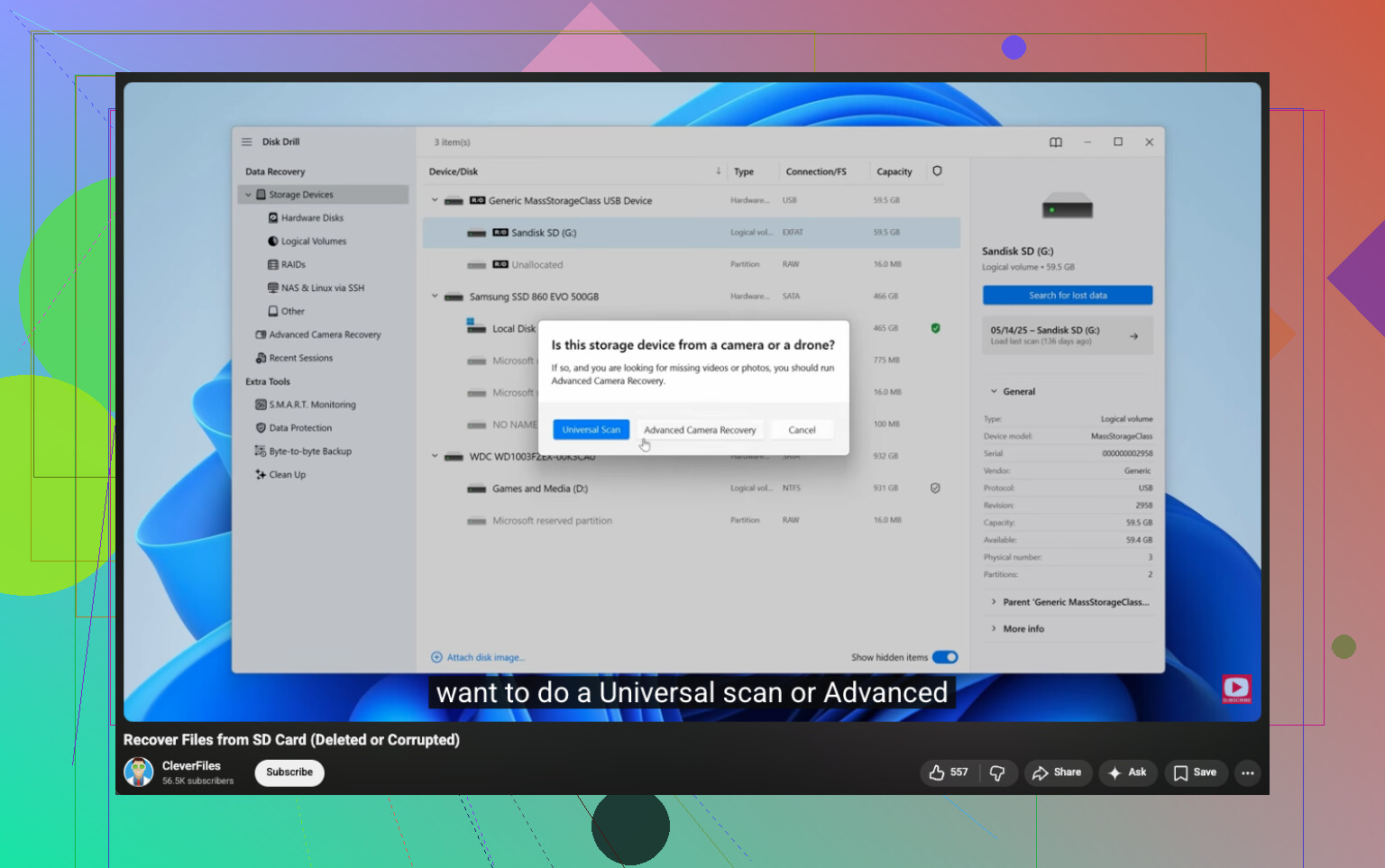Select Microsoft reserved partition row
1385x868 pixels.
pyautogui.click(x=692, y=520)
